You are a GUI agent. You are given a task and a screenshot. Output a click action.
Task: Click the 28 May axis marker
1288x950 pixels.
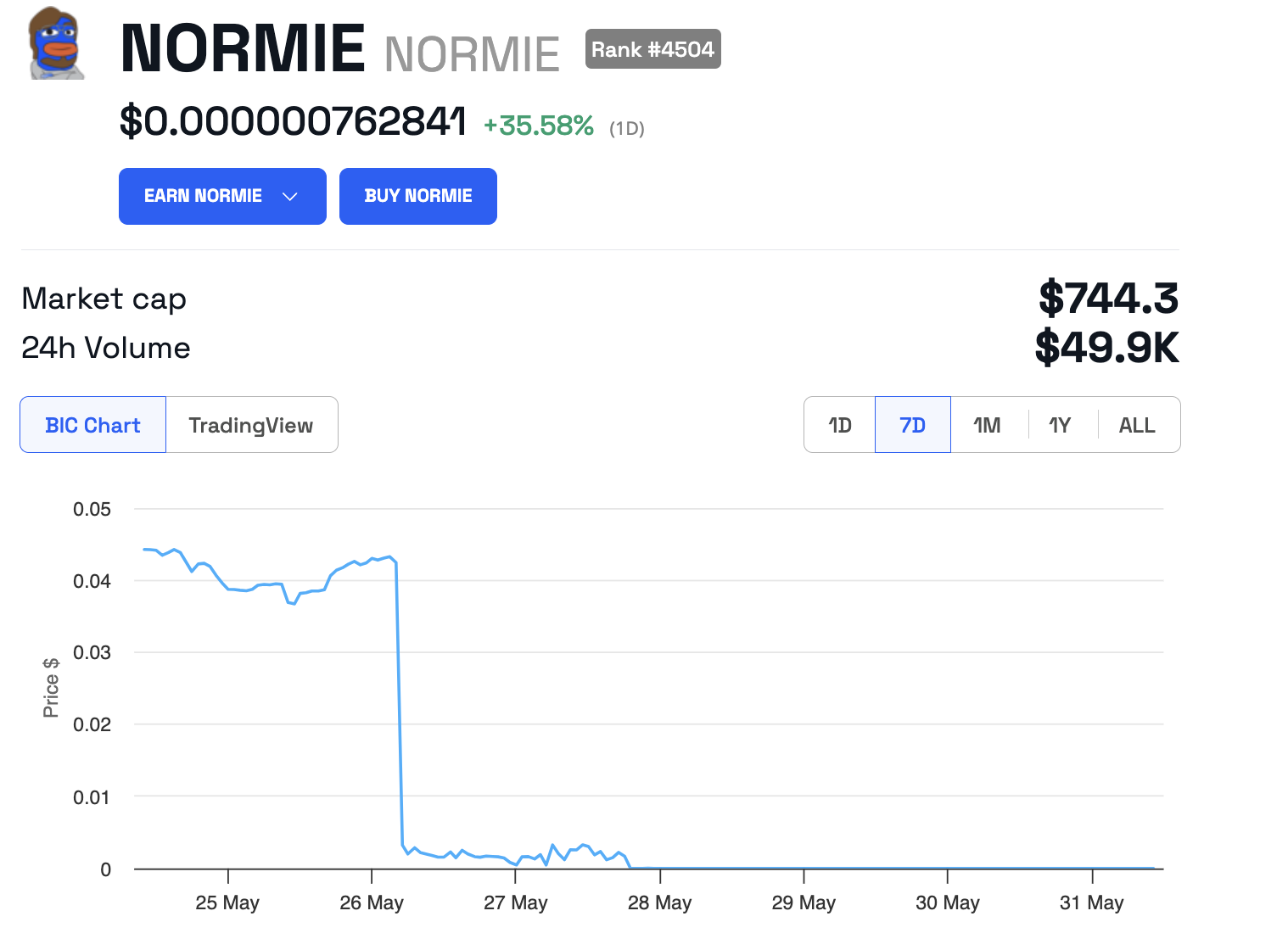pyautogui.click(x=660, y=902)
